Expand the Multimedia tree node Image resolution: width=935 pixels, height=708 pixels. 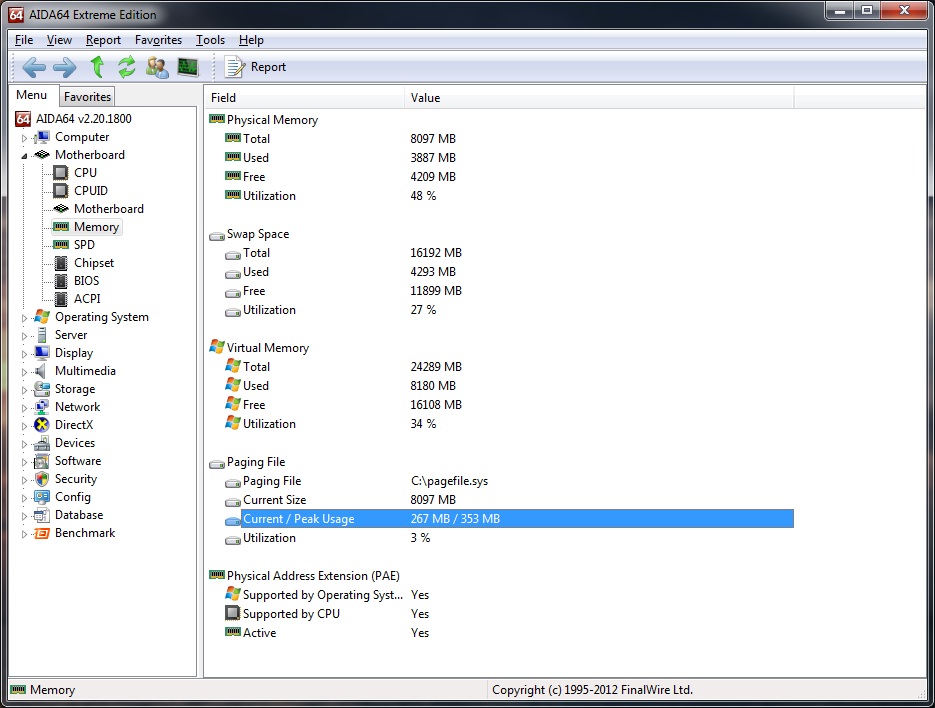coord(24,372)
